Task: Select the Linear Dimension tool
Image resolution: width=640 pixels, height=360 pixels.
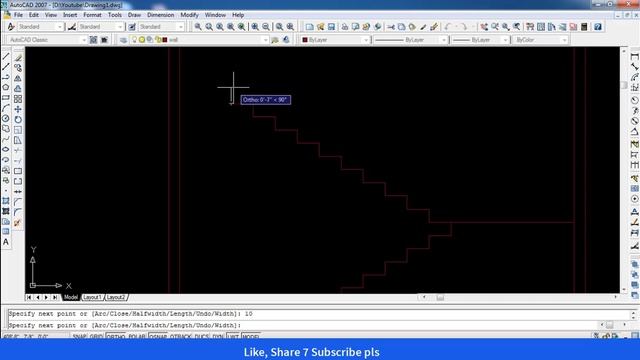Action: pos(634,56)
